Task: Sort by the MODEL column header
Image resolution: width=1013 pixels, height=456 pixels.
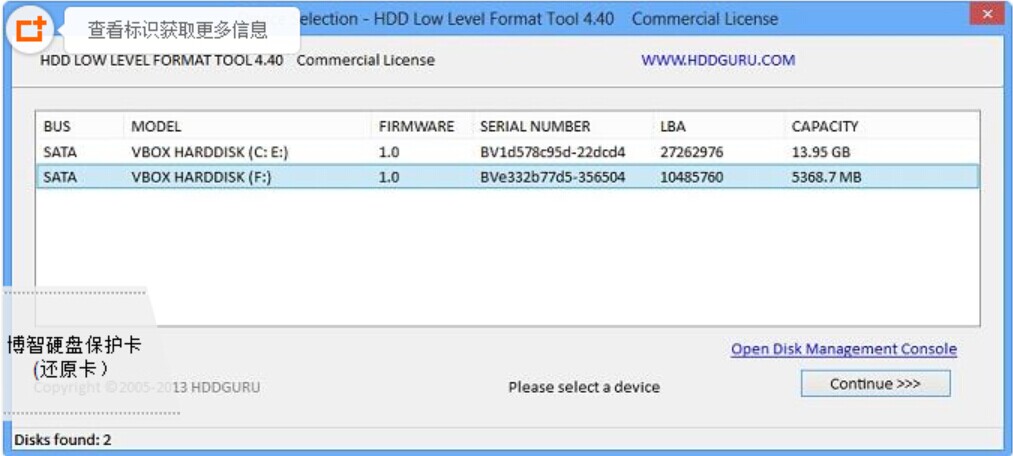Action: click(x=247, y=126)
